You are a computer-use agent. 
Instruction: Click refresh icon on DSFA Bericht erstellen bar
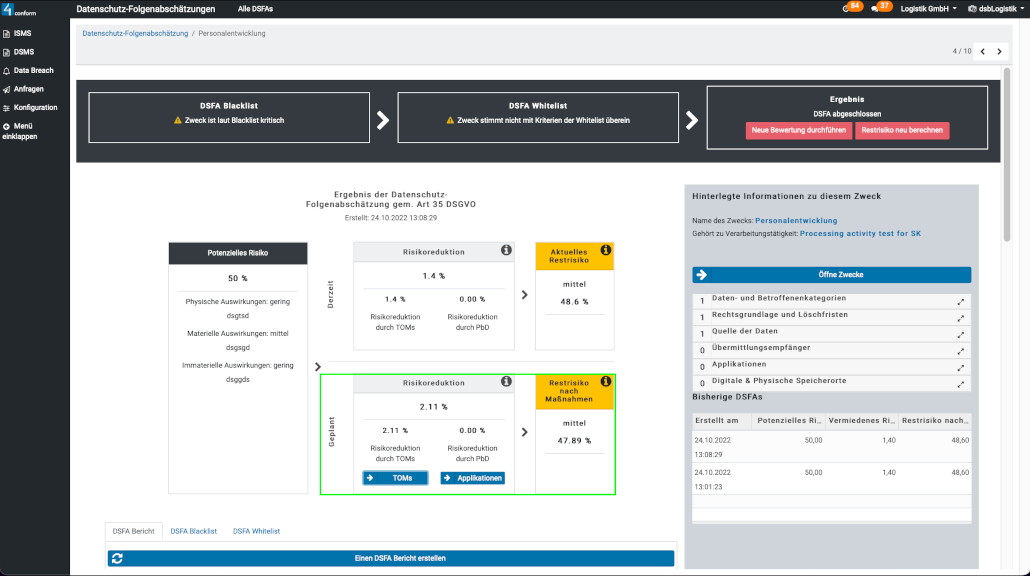(117, 558)
